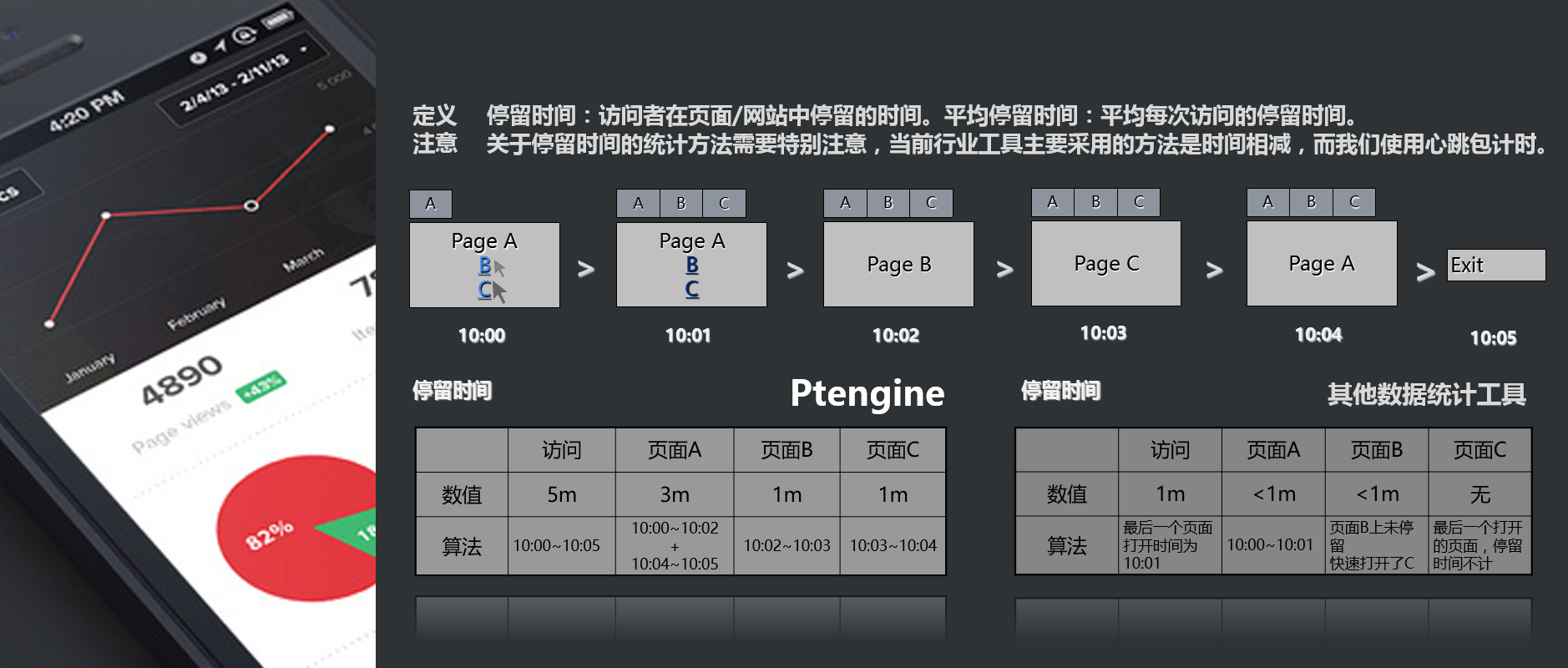Click the 10:05 timestamp under Exit
This screenshot has height=668, width=1568.
click(x=1494, y=338)
